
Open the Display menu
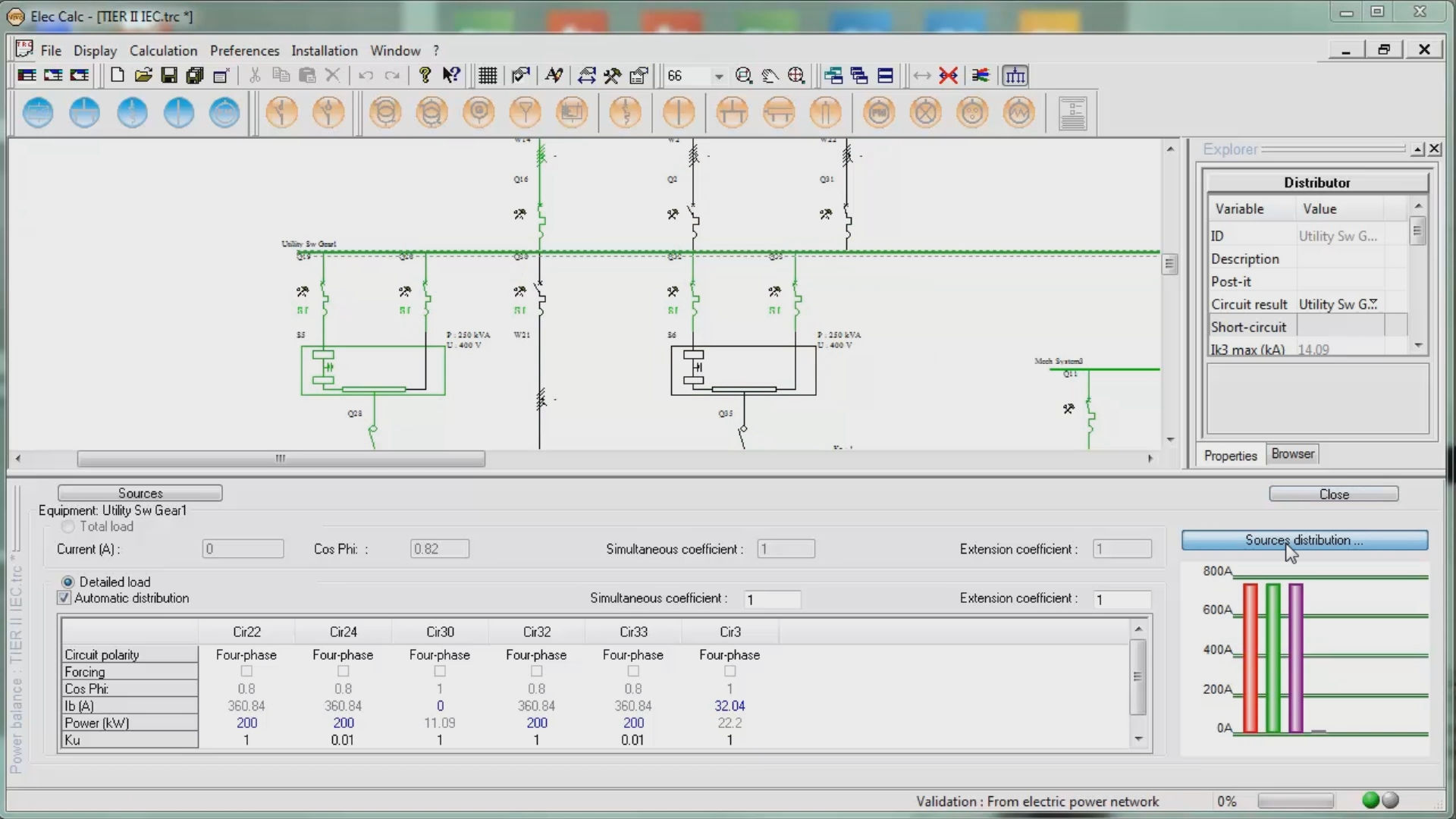click(x=95, y=51)
